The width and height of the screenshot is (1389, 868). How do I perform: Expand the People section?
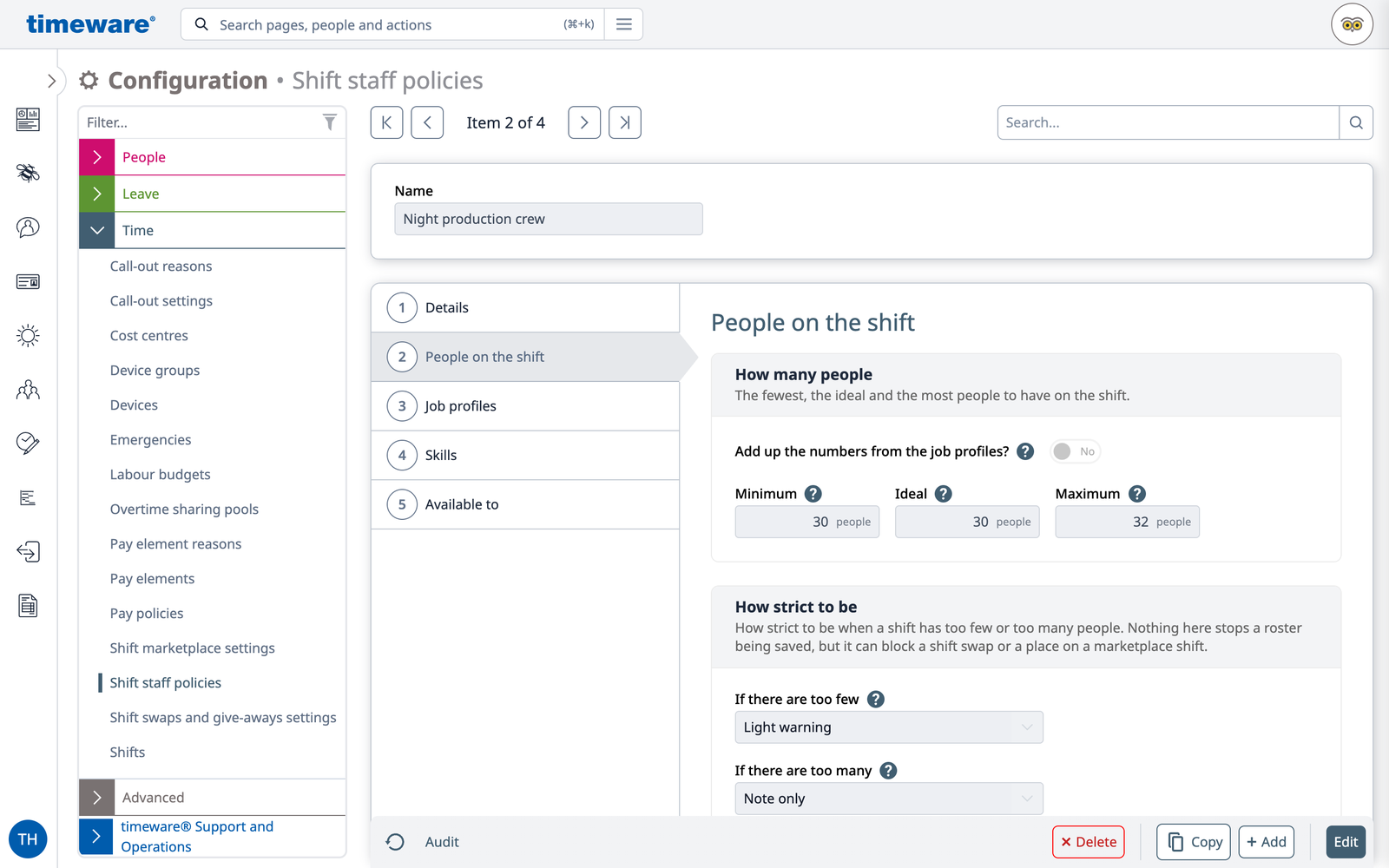tap(97, 157)
